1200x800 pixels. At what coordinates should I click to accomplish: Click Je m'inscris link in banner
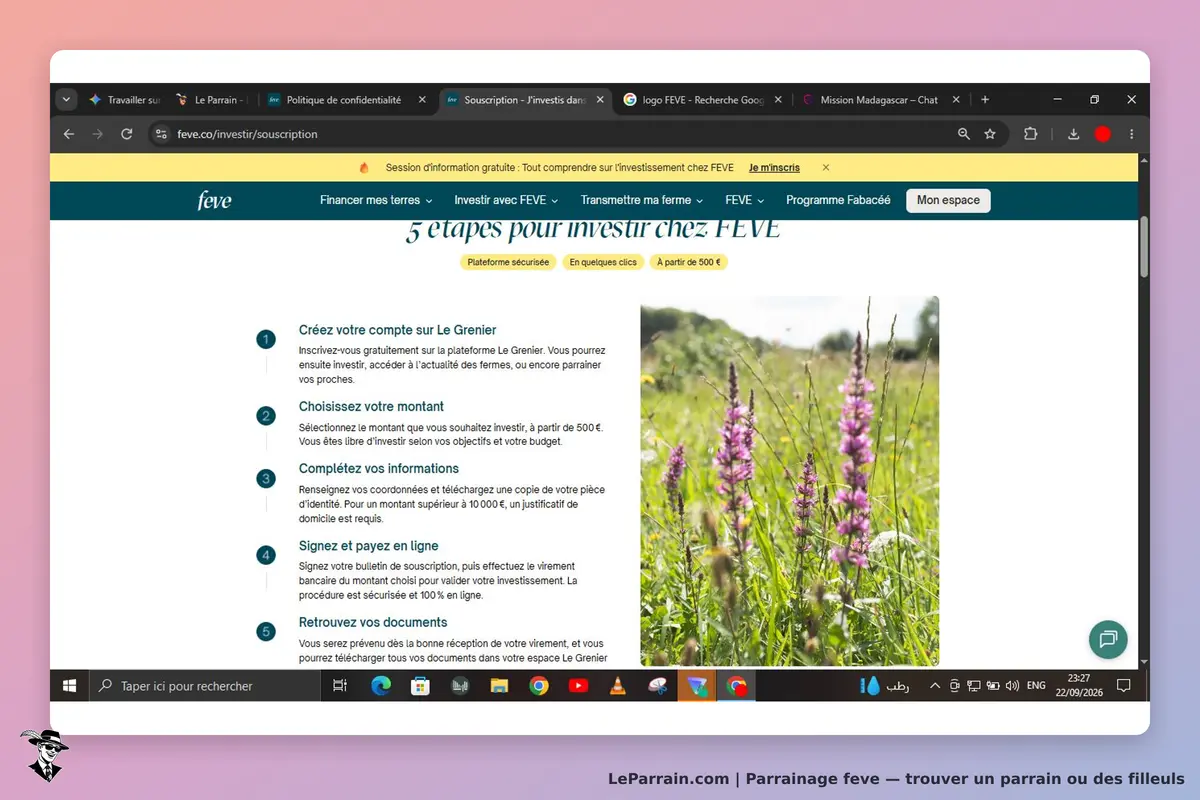774,168
